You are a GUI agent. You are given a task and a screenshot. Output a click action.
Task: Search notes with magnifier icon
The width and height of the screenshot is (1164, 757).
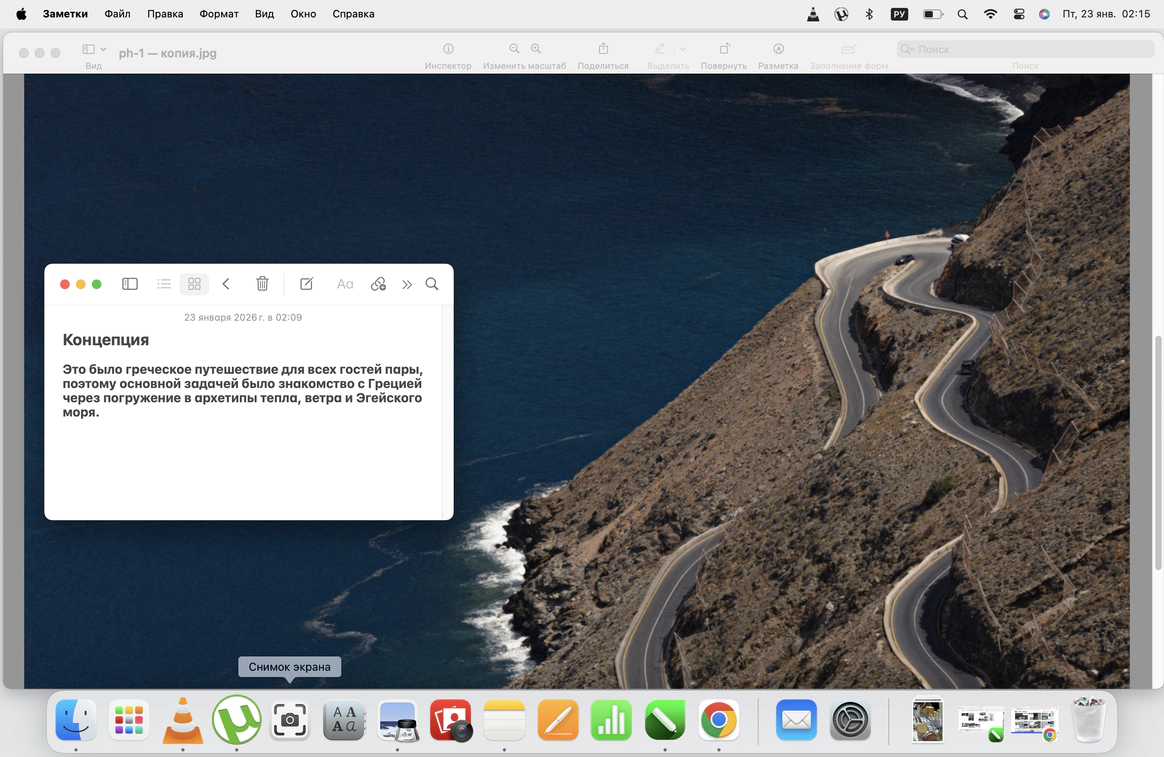tap(432, 284)
